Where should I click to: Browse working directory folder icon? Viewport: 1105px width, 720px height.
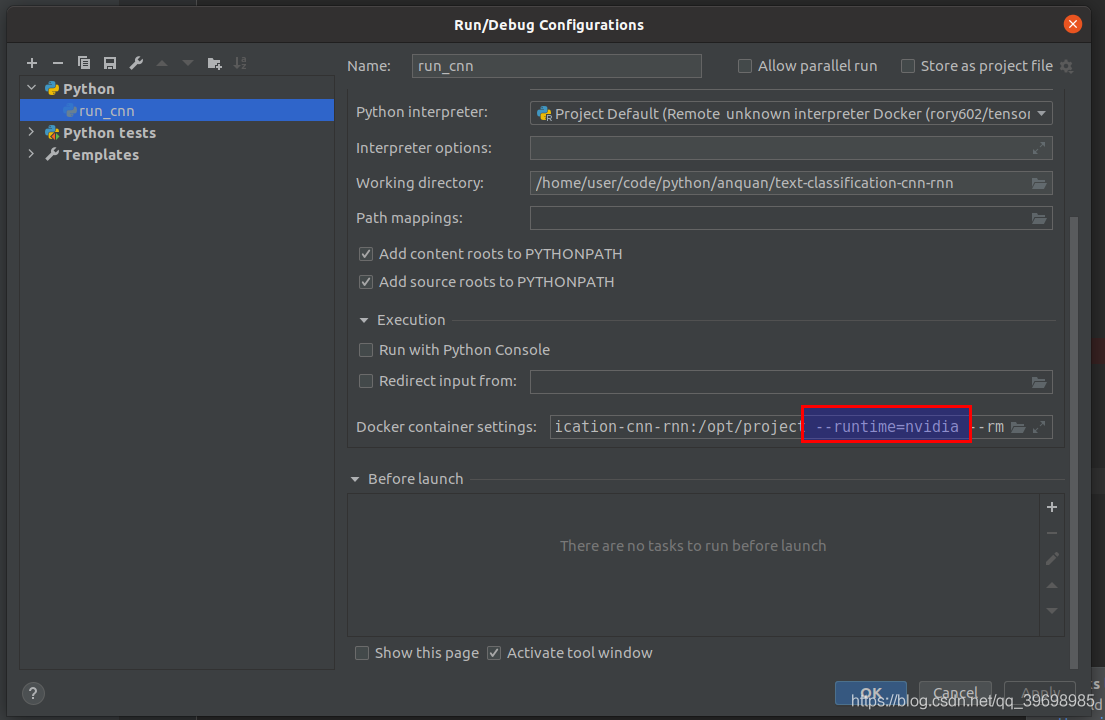pos(1039,183)
